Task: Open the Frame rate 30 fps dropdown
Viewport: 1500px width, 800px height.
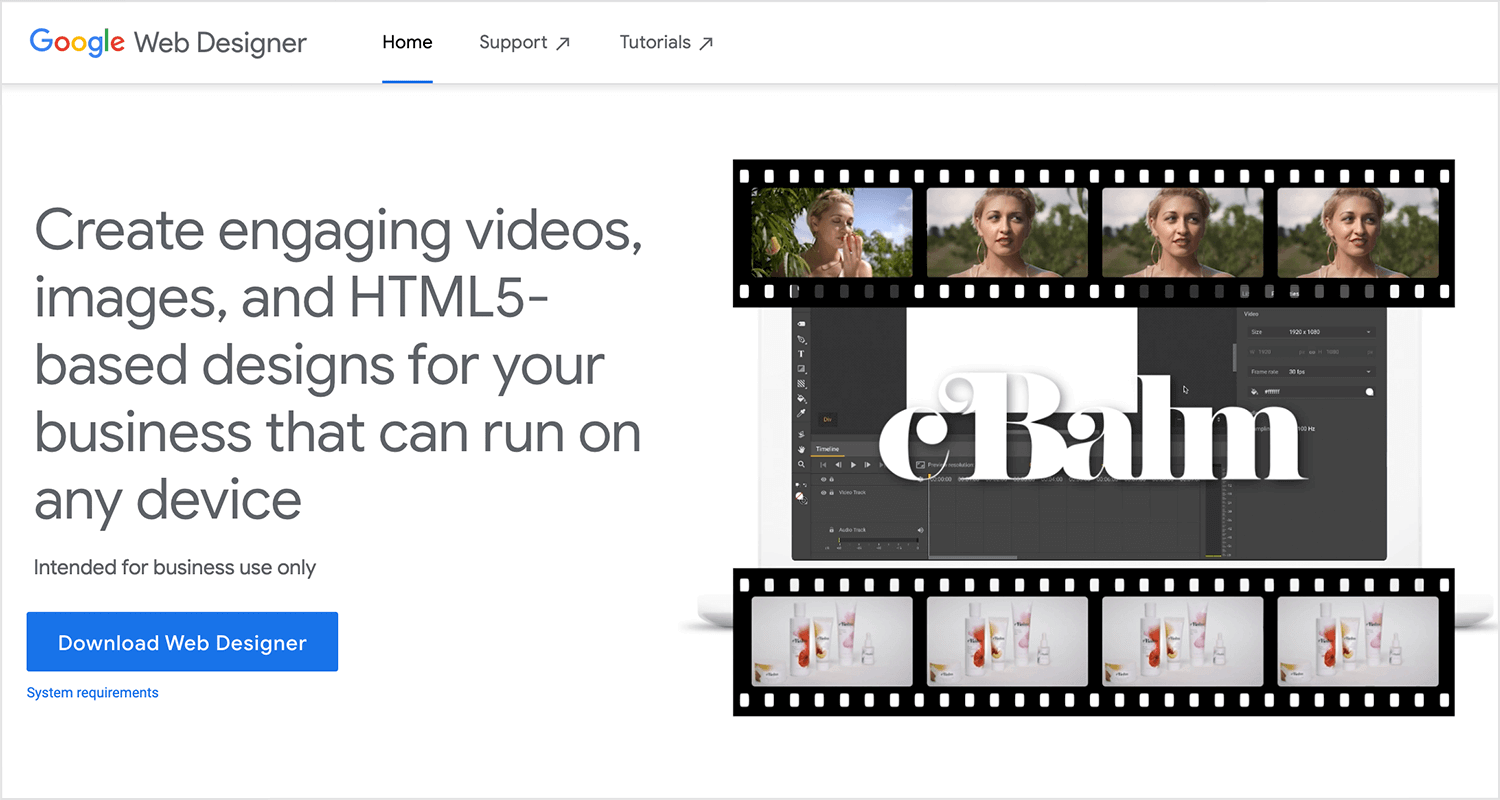Action: (1311, 372)
